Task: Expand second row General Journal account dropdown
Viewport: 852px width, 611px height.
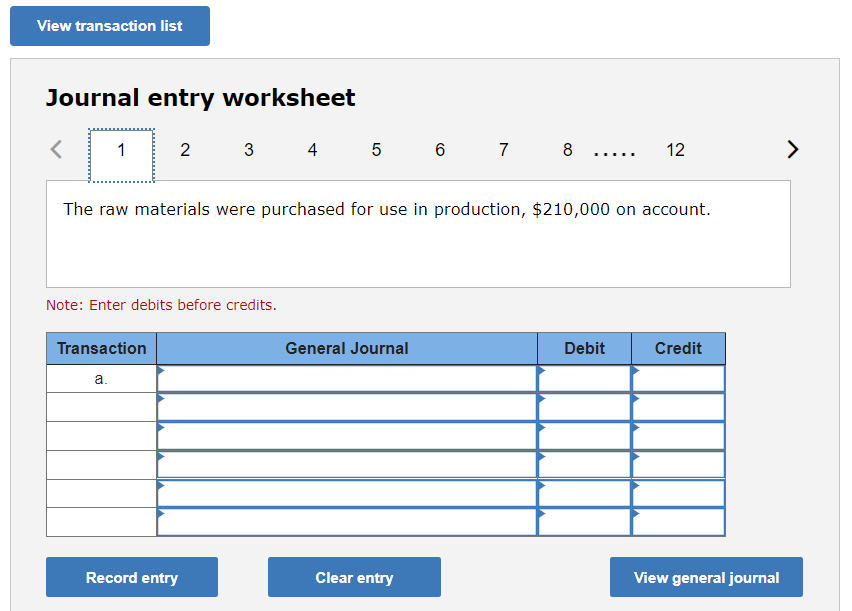Action: pyautogui.click(x=346, y=407)
